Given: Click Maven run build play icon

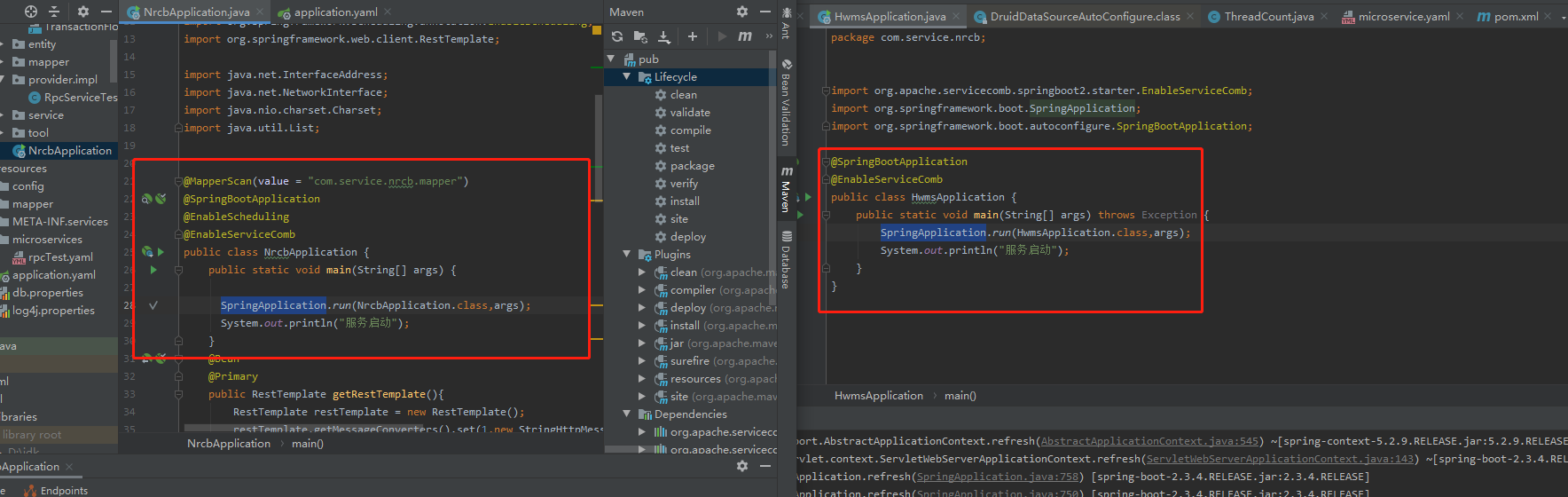Looking at the screenshot, I should 722,36.
